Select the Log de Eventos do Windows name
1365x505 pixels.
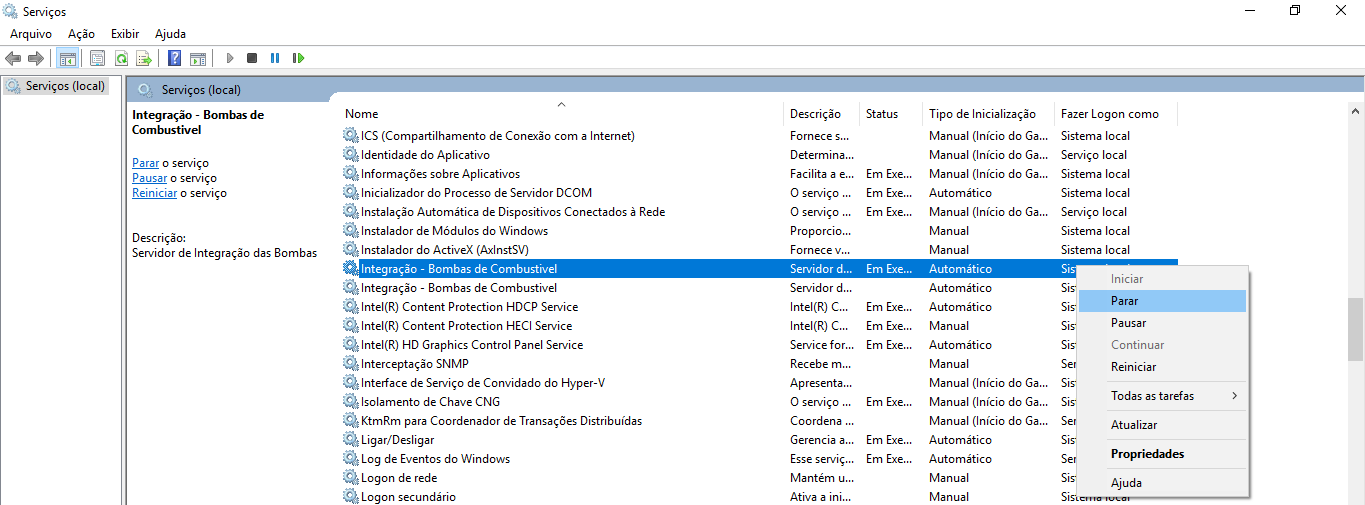(x=435, y=458)
